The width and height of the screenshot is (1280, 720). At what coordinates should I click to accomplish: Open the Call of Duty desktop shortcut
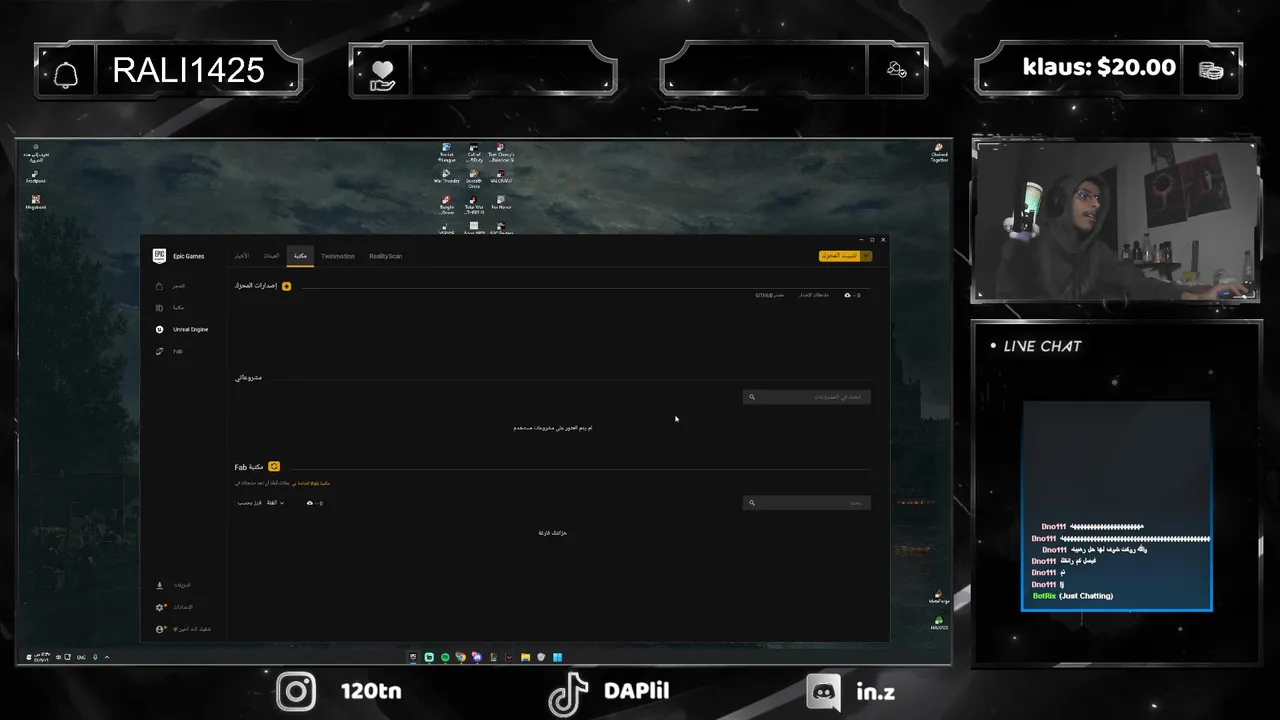pos(474,153)
